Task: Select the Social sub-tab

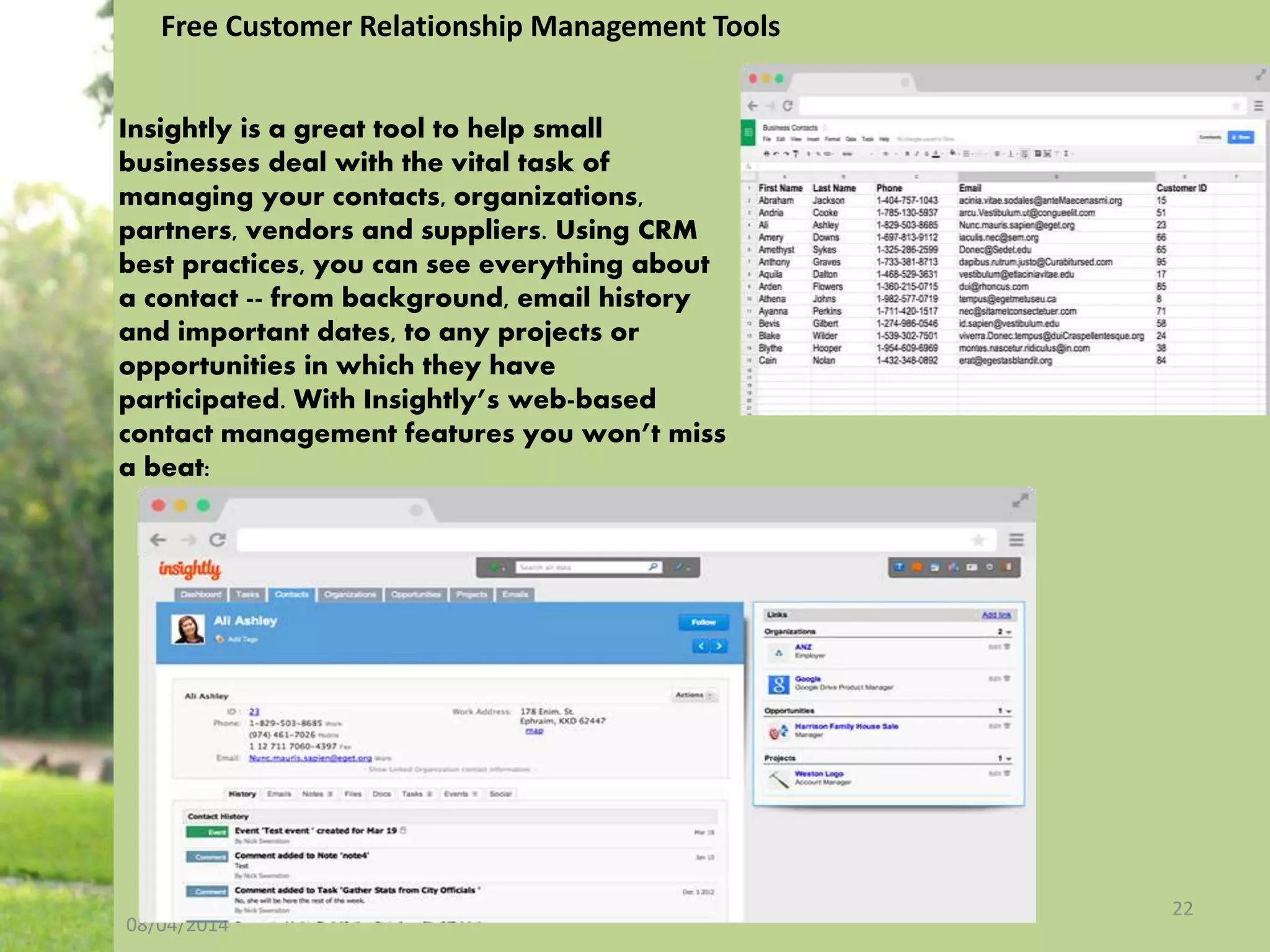Action: (500, 794)
